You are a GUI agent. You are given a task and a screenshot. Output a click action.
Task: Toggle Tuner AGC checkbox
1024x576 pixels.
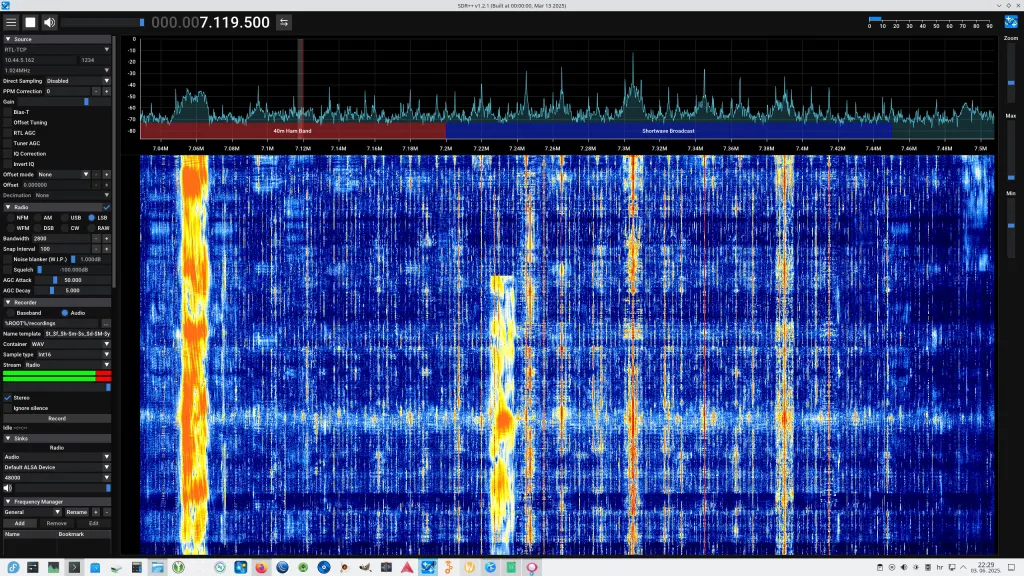click(x=8, y=143)
